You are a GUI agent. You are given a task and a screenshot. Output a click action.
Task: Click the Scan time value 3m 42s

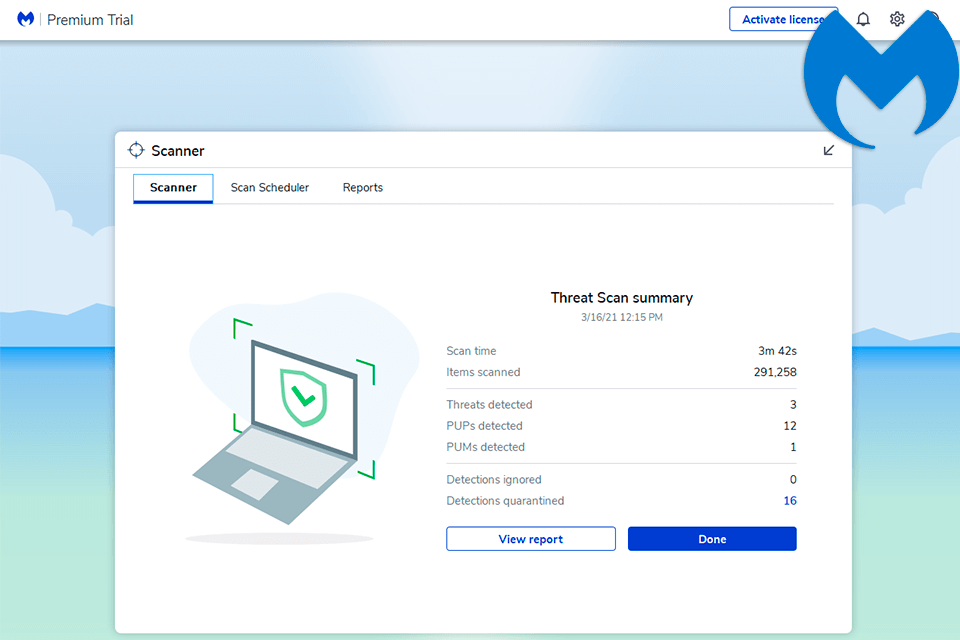(x=777, y=351)
